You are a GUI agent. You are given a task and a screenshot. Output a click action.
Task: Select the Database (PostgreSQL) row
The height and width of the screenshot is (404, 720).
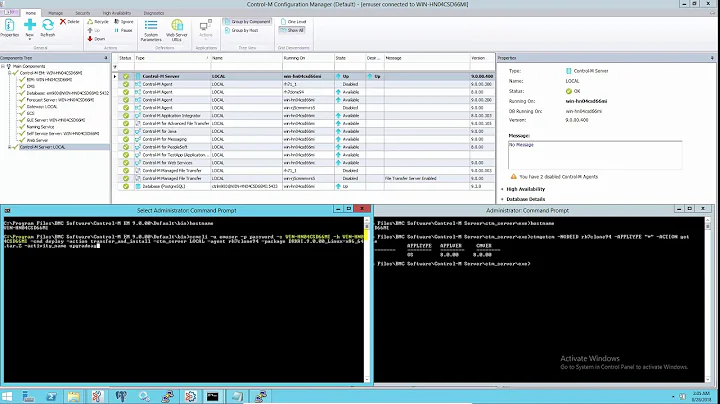(x=303, y=186)
